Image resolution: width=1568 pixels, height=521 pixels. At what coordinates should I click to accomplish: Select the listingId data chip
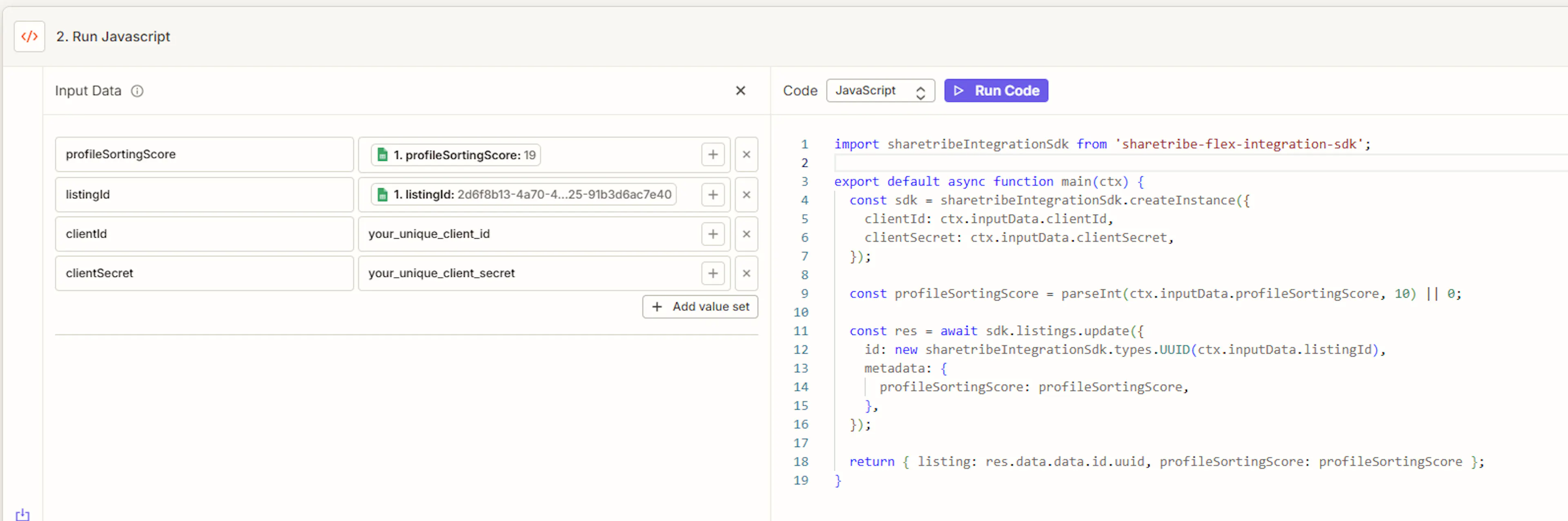(x=523, y=195)
